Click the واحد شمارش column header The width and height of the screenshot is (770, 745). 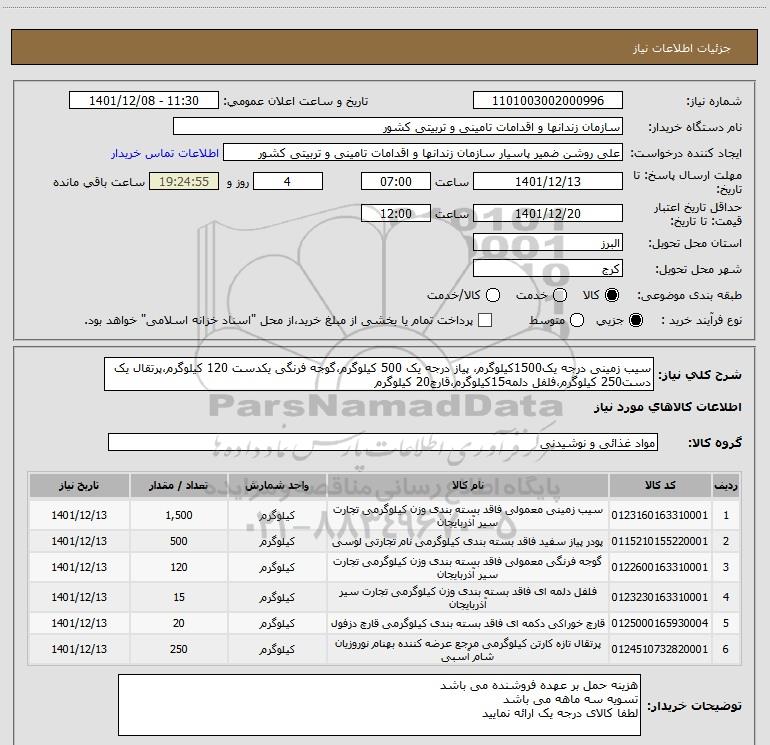tap(277, 485)
